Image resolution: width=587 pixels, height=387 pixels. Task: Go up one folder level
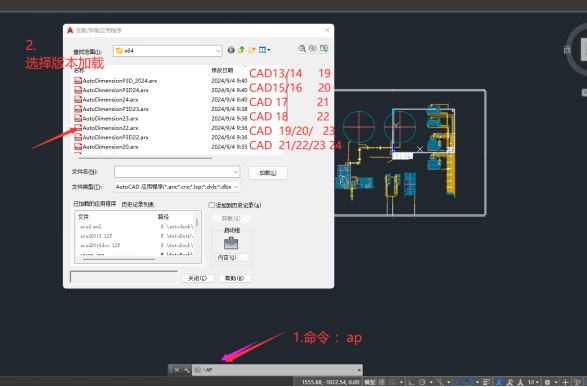click(x=241, y=50)
